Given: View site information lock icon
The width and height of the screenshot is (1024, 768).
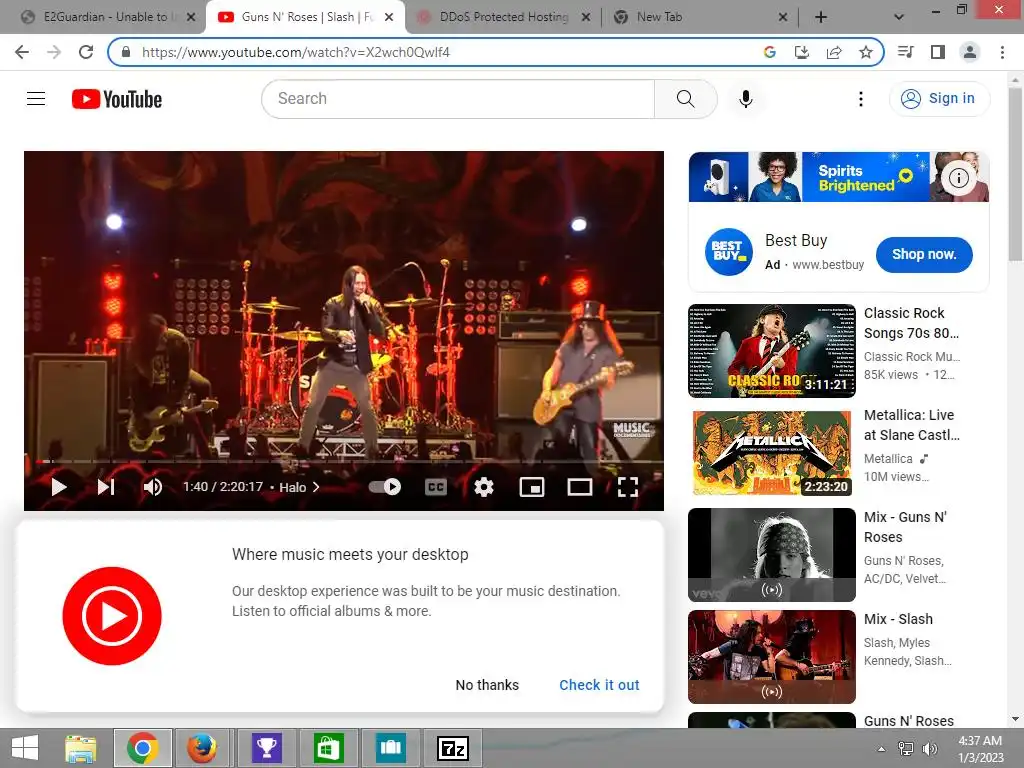Looking at the screenshot, I should (x=126, y=52).
